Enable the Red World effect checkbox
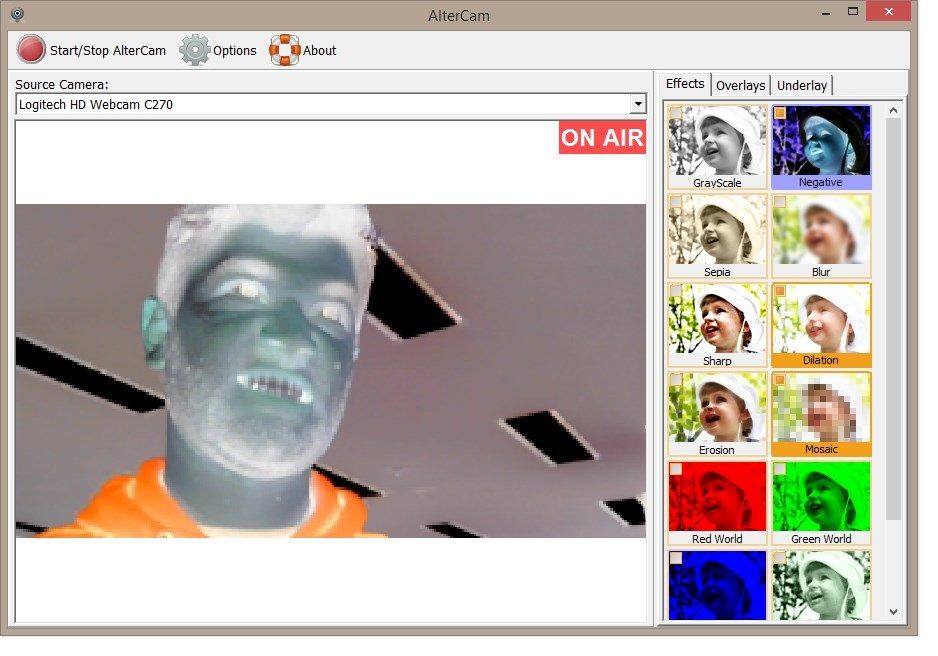Screen dimensions: 938x656 (676, 469)
